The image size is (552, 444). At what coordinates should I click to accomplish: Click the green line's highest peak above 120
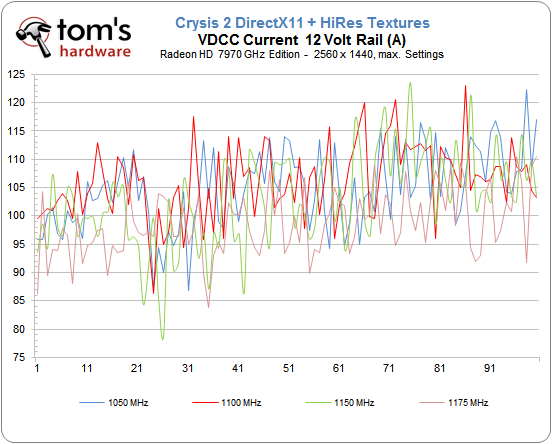[410, 83]
